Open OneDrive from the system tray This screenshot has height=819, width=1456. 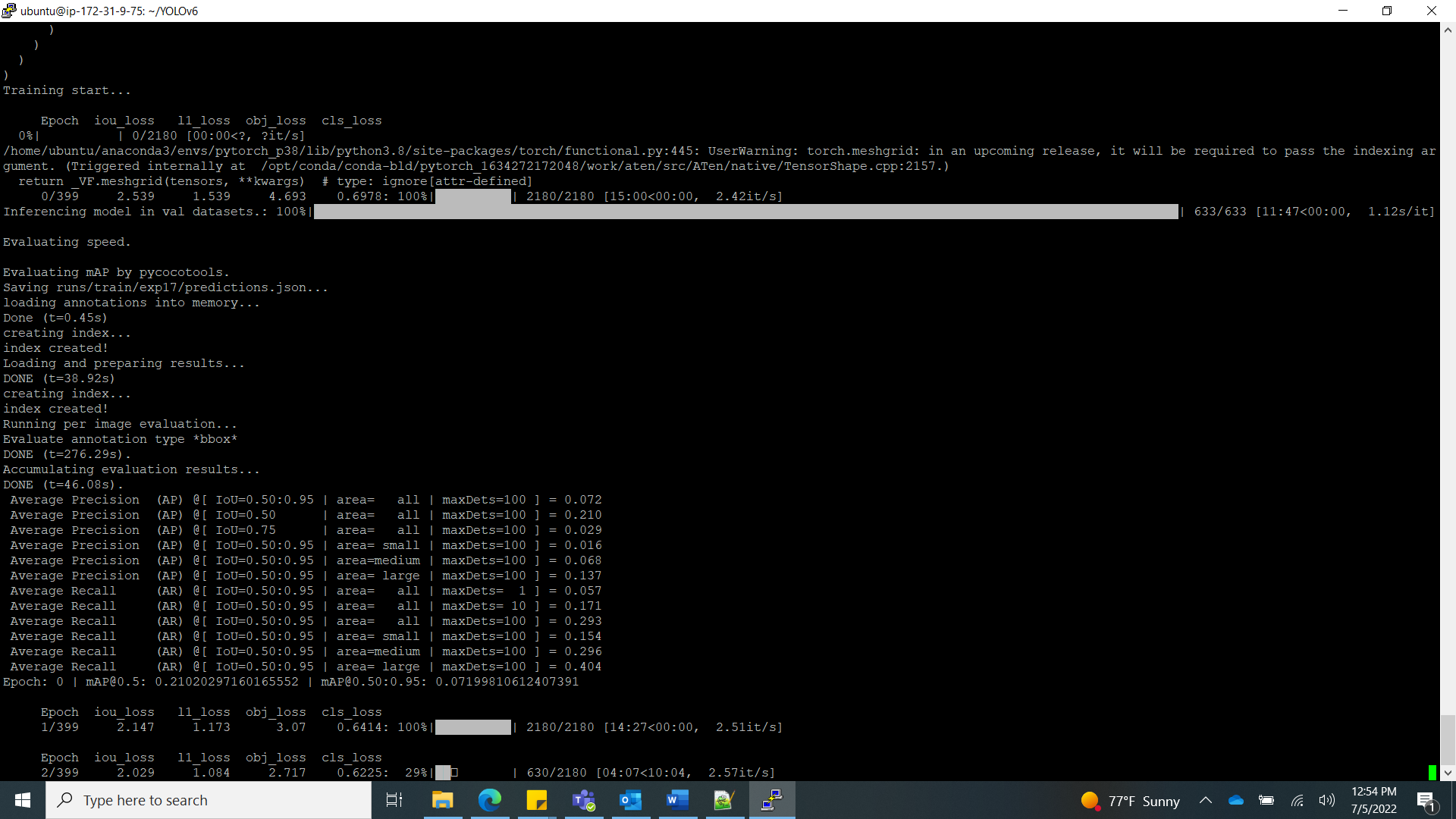[1236, 800]
